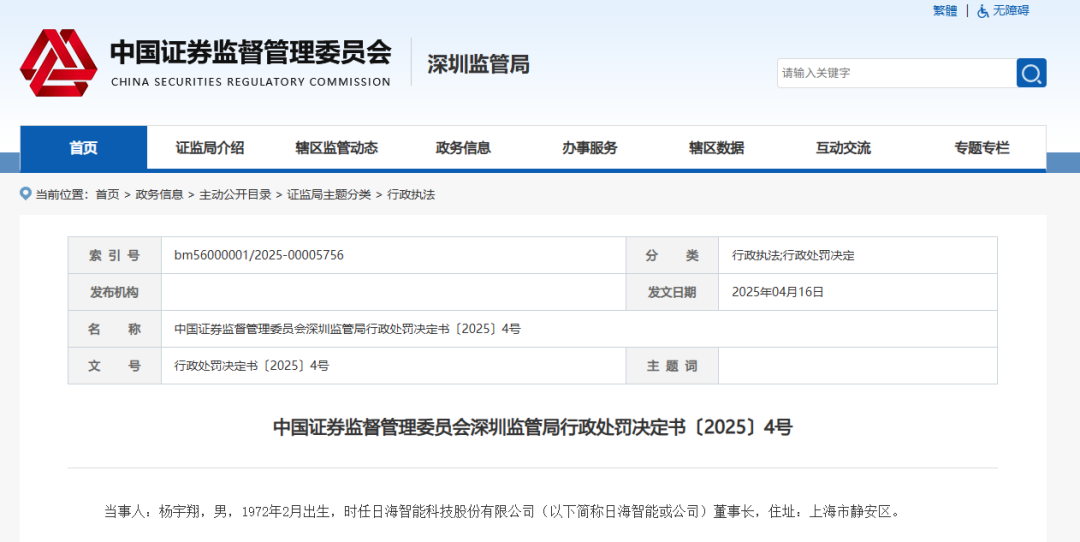Click the accessibility wheelchair icon

point(983,11)
